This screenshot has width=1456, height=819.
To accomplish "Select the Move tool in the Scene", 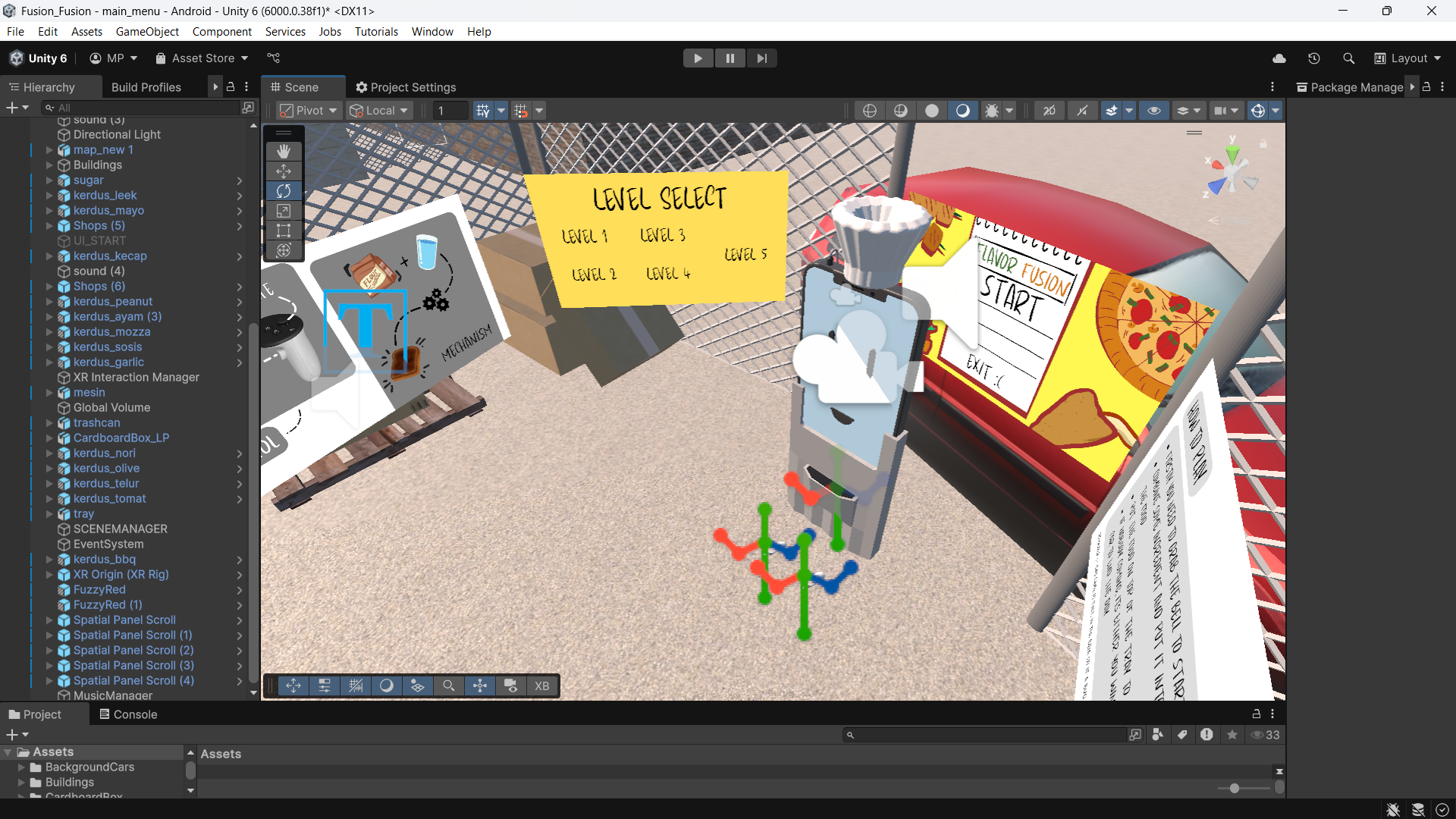I will (x=284, y=171).
